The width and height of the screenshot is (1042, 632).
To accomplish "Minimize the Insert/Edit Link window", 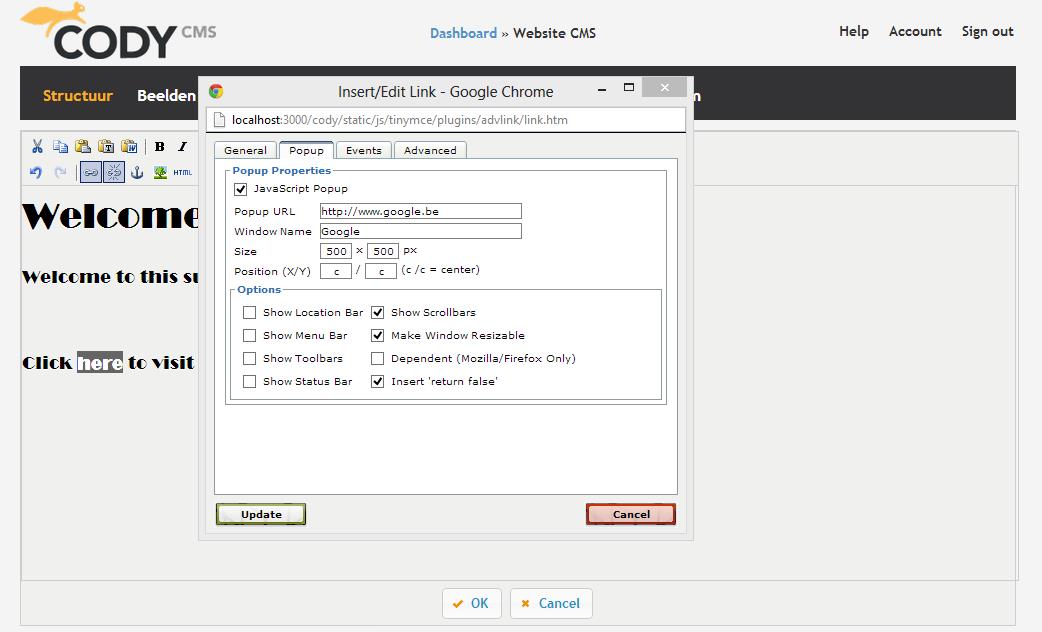I will click(x=601, y=88).
